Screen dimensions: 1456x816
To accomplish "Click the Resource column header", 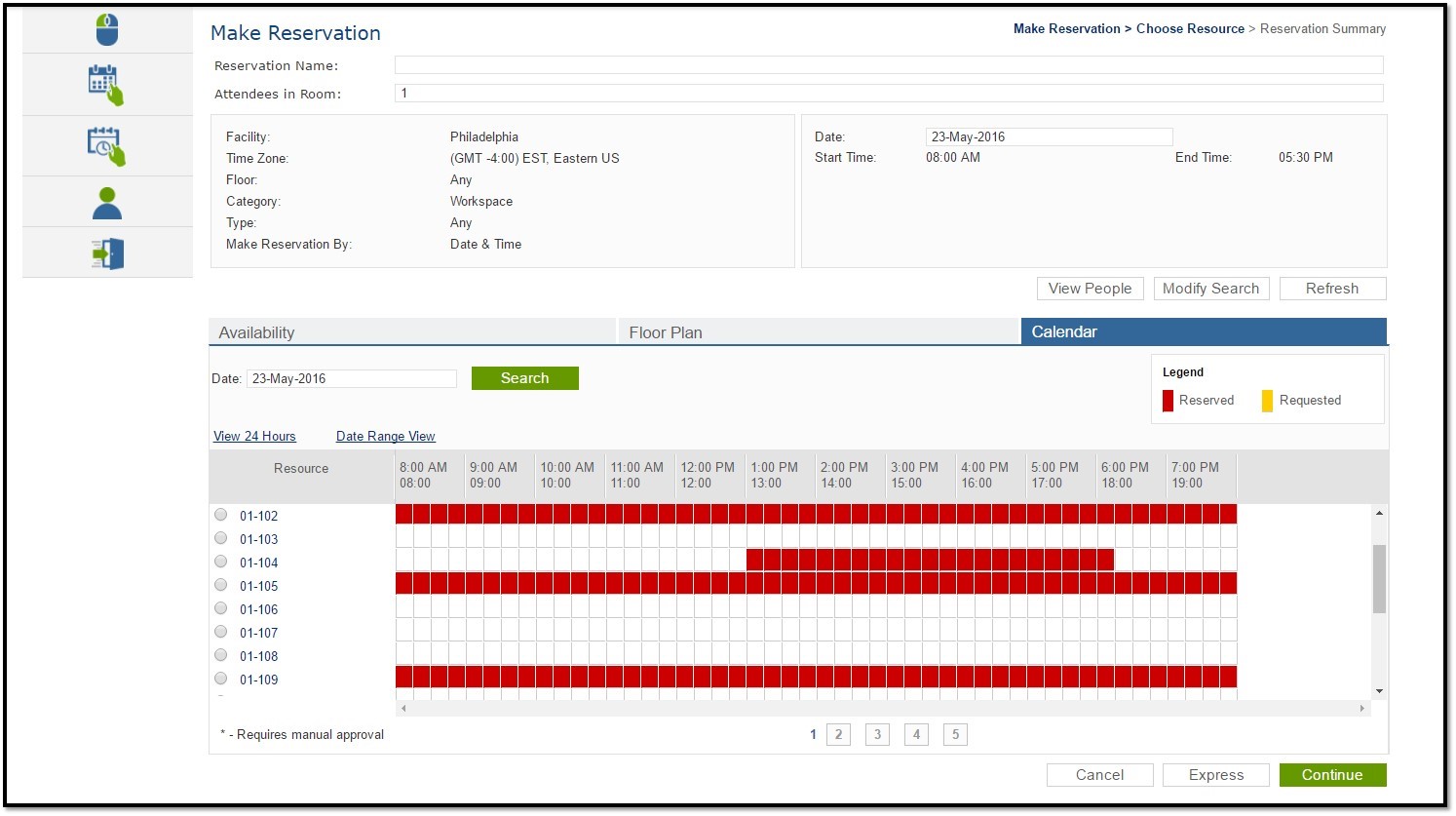I will (x=301, y=469).
